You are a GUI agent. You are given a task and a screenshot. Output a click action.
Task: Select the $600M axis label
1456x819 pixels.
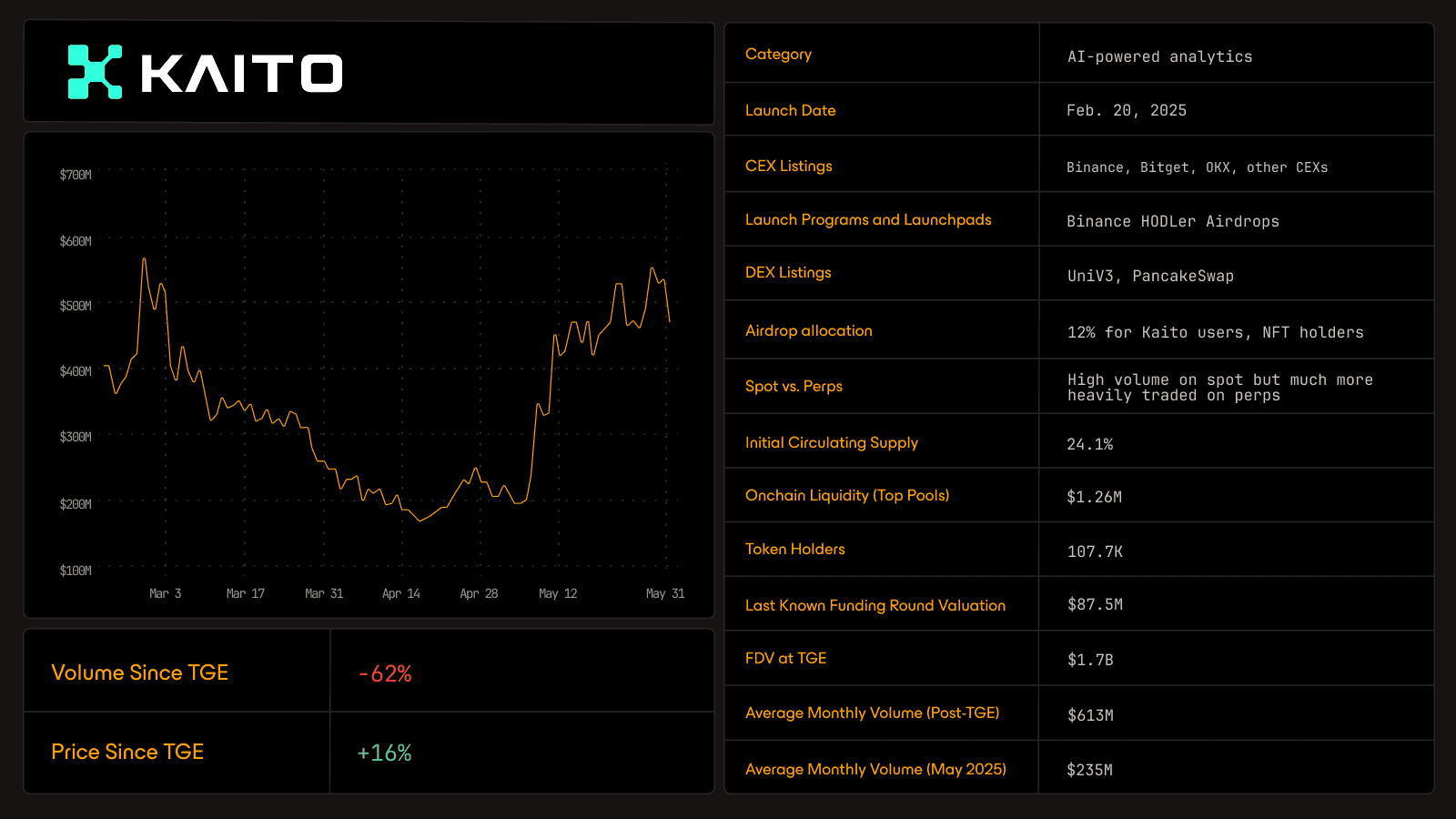pos(76,241)
